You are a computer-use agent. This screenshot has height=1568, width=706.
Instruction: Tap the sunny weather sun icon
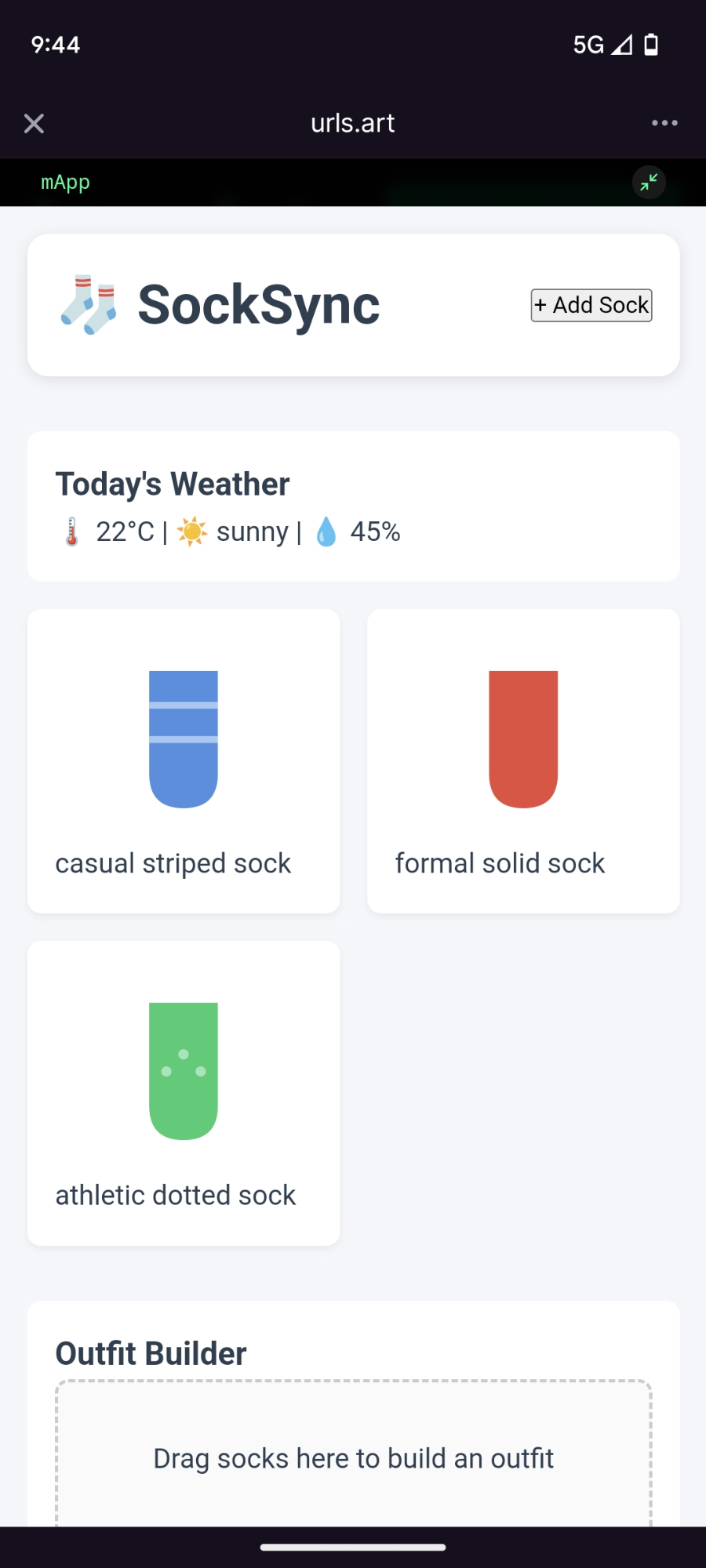pos(191,532)
